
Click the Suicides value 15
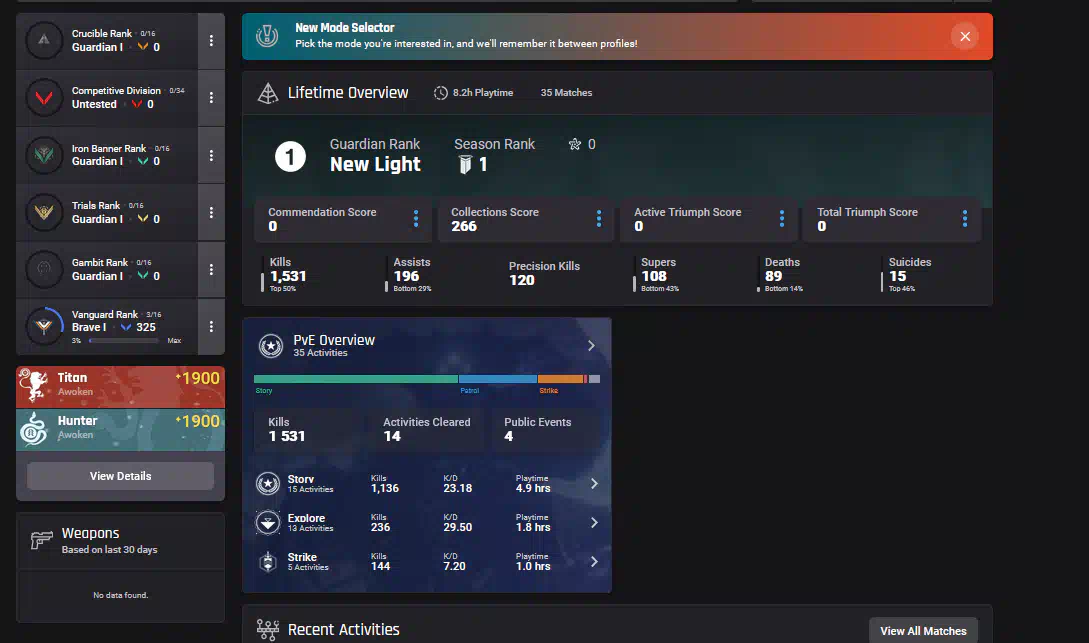point(897,276)
